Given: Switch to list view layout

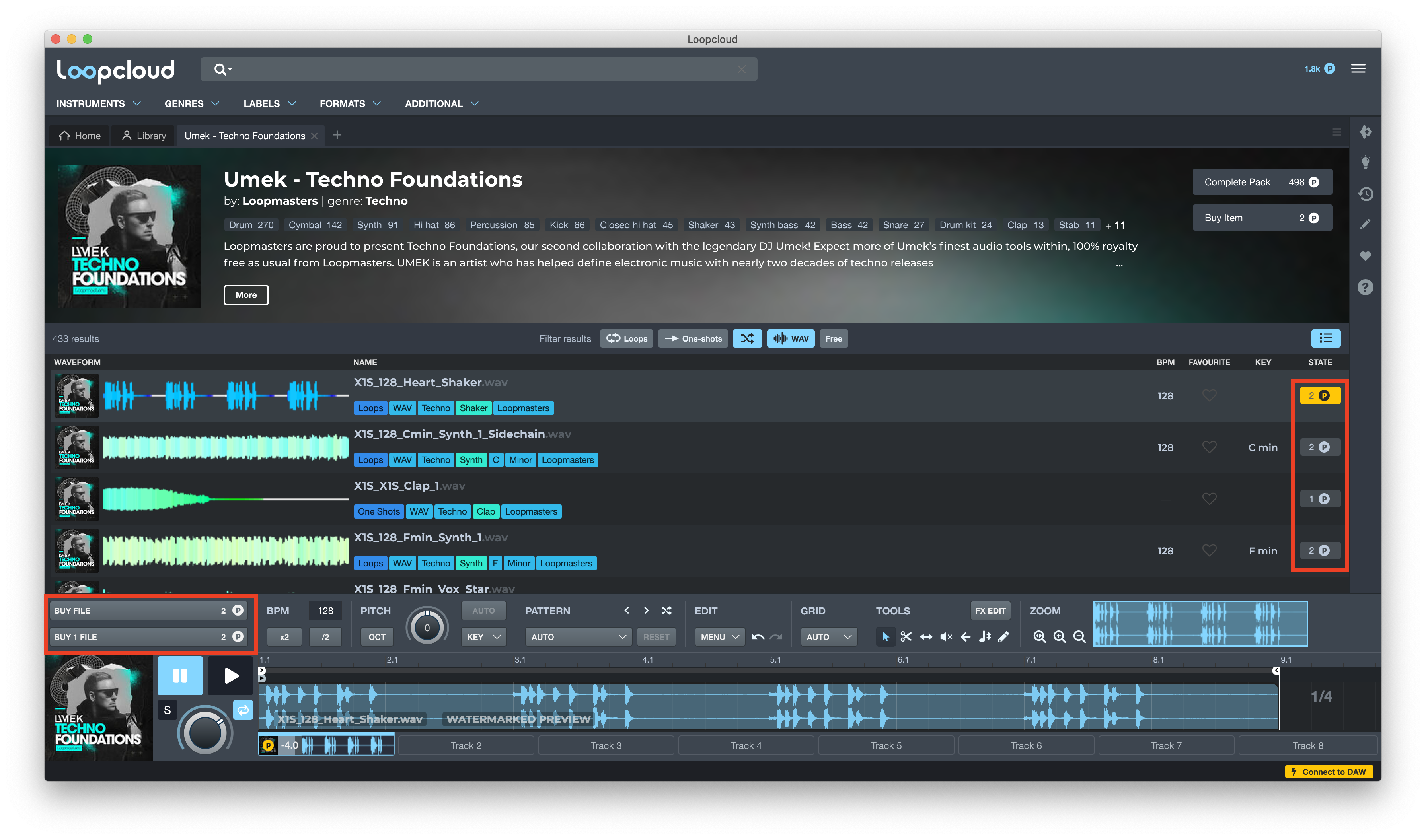Looking at the screenshot, I should 1325,338.
